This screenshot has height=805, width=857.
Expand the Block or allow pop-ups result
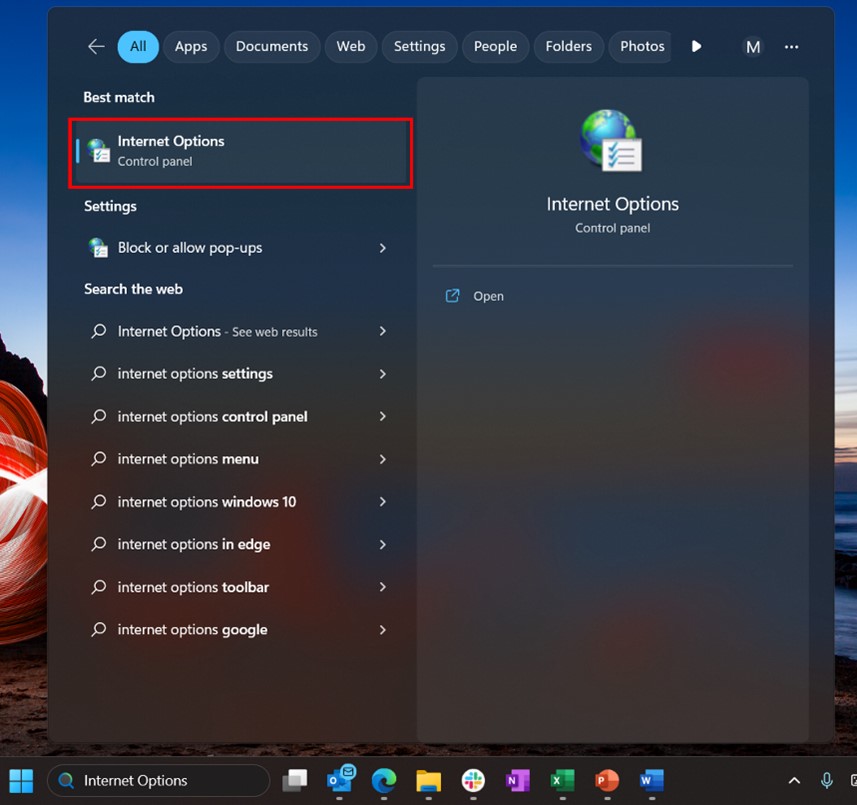click(382, 248)
